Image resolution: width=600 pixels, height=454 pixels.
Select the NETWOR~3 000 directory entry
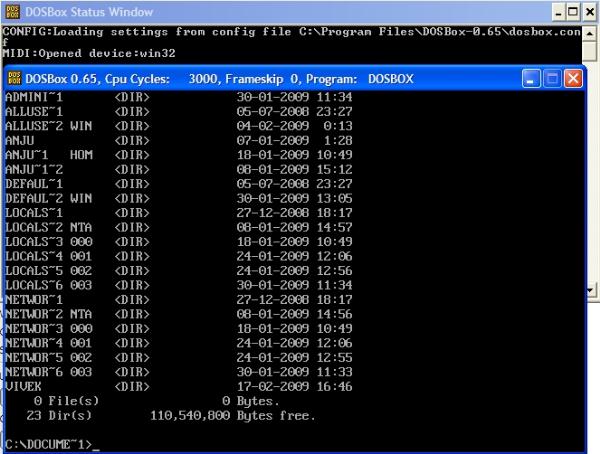point(179,328)
